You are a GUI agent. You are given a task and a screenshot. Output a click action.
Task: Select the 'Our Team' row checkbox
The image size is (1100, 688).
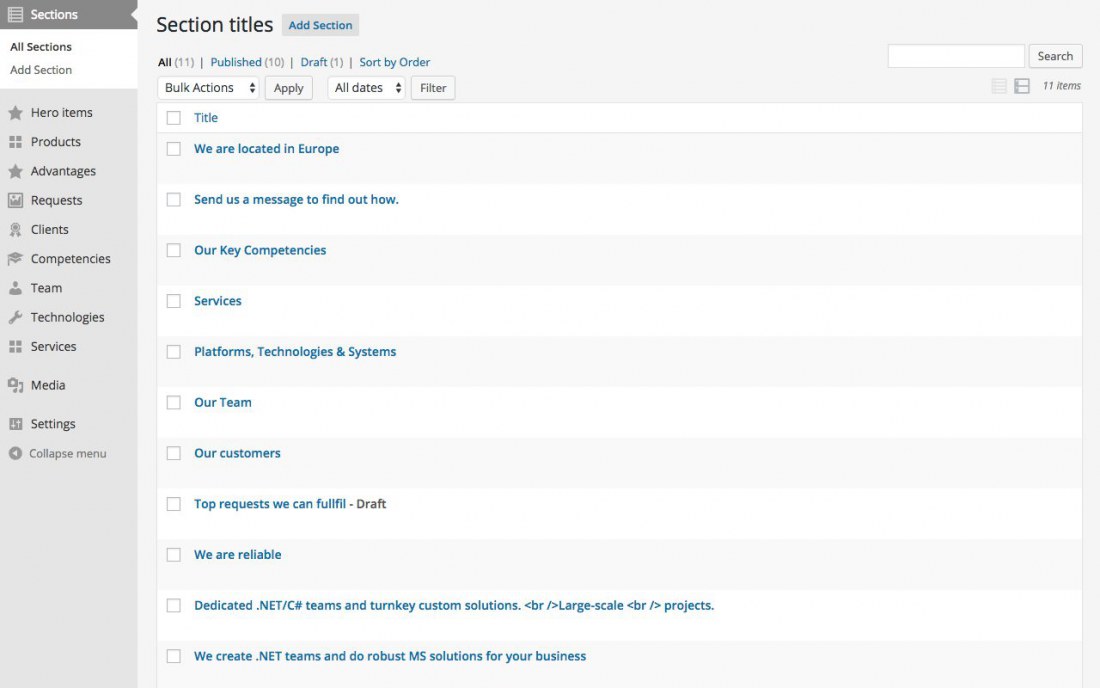coord(174,403)
